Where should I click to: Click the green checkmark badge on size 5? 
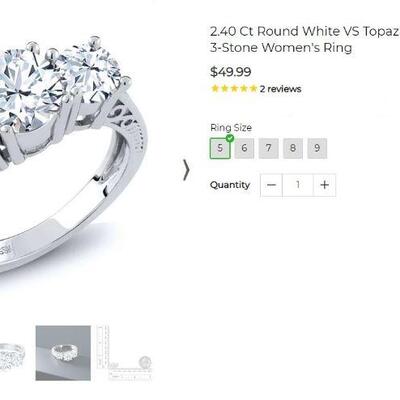pos(230,138)
